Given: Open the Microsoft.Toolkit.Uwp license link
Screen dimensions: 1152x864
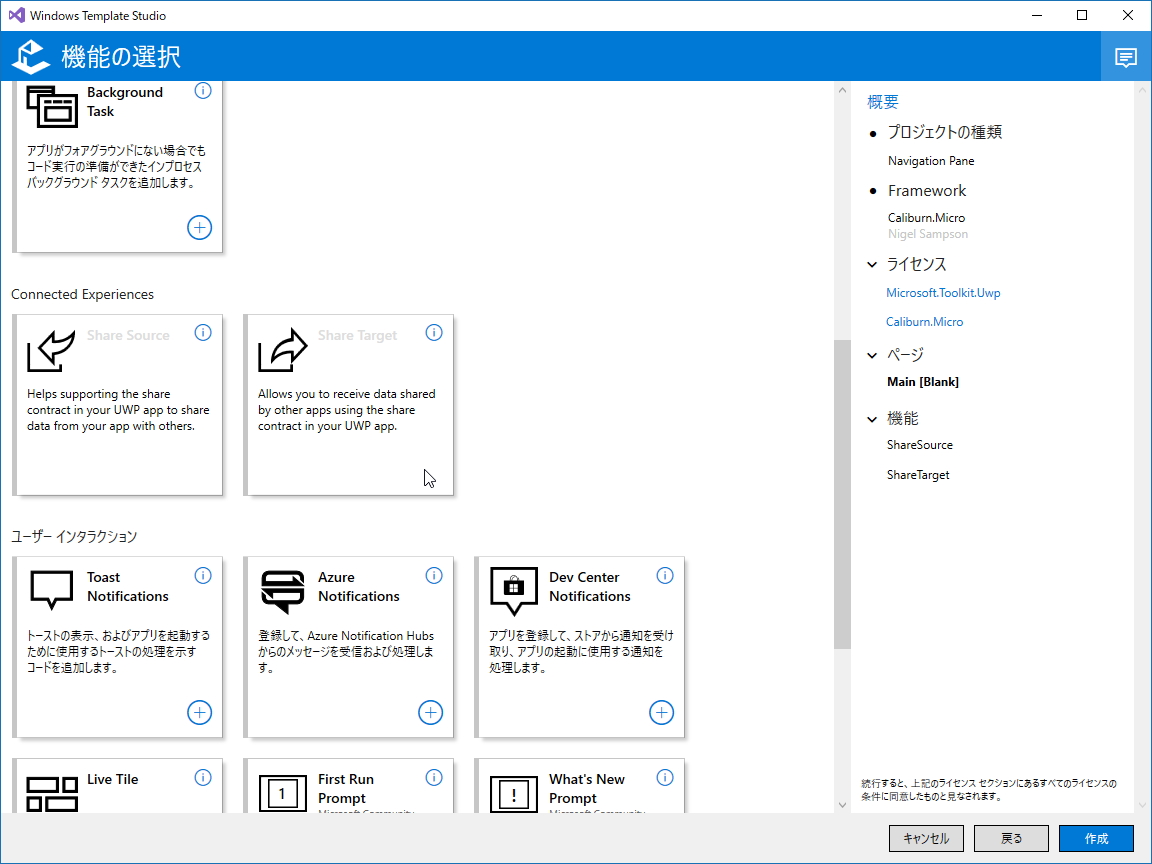Looking at the screenshot, I should 943,292.
